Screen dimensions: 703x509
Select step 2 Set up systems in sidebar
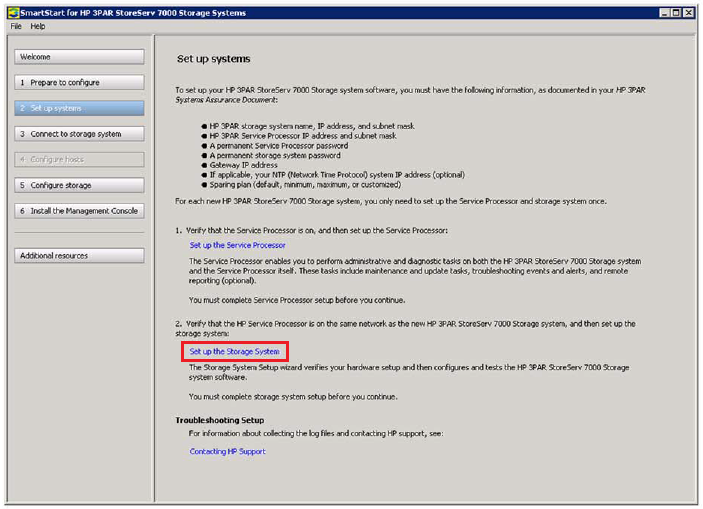(x=80, y=108)
